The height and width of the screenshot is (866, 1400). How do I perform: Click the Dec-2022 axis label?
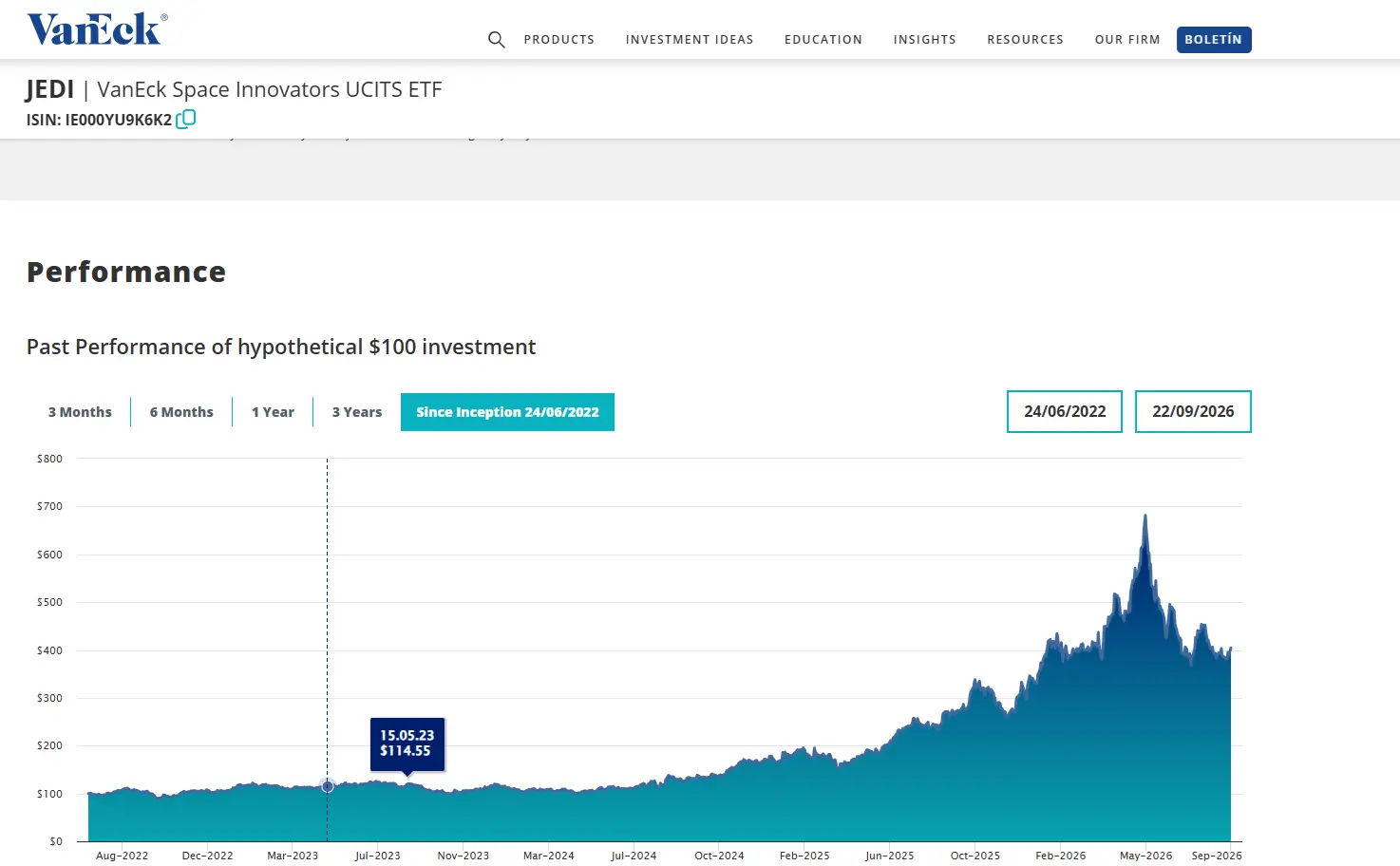coord(207,856)
